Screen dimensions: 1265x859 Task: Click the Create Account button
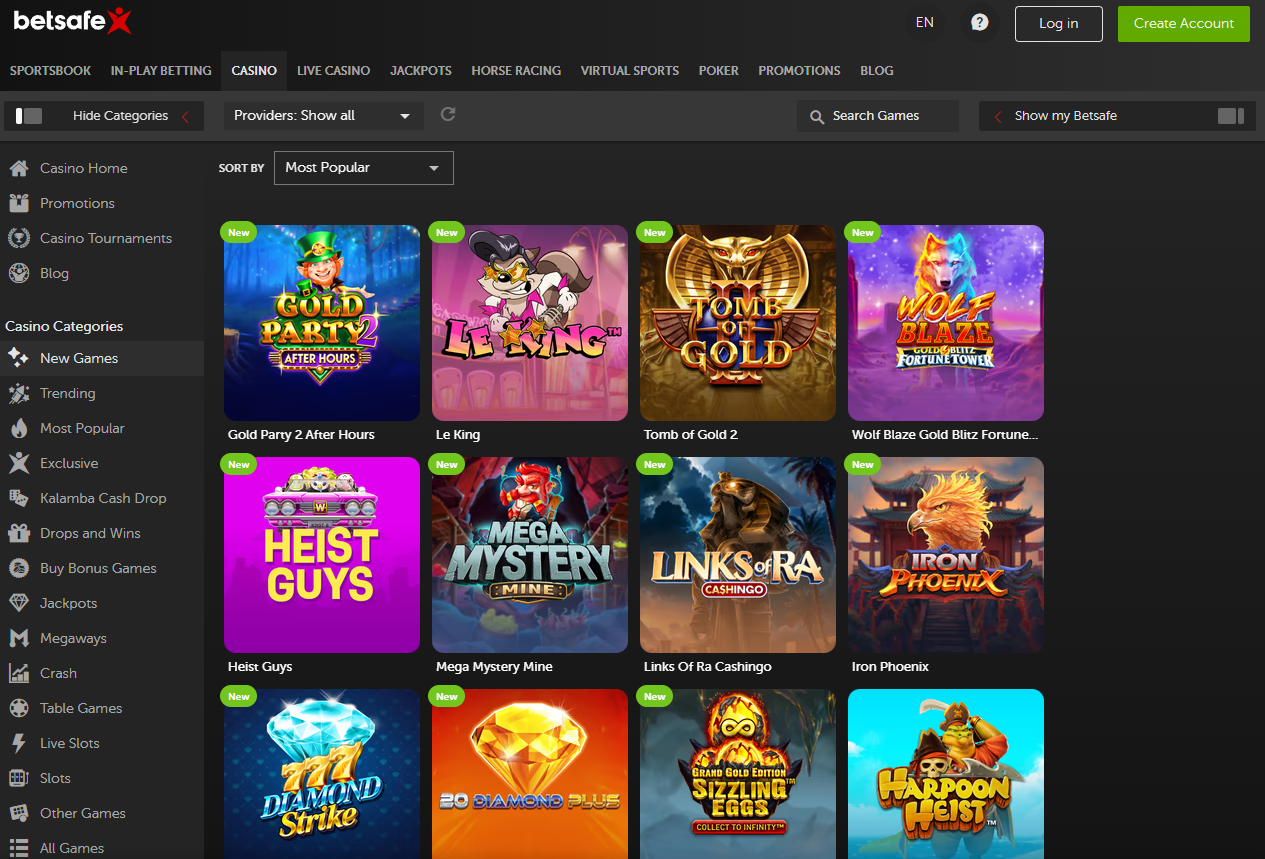click(1184, 23)
